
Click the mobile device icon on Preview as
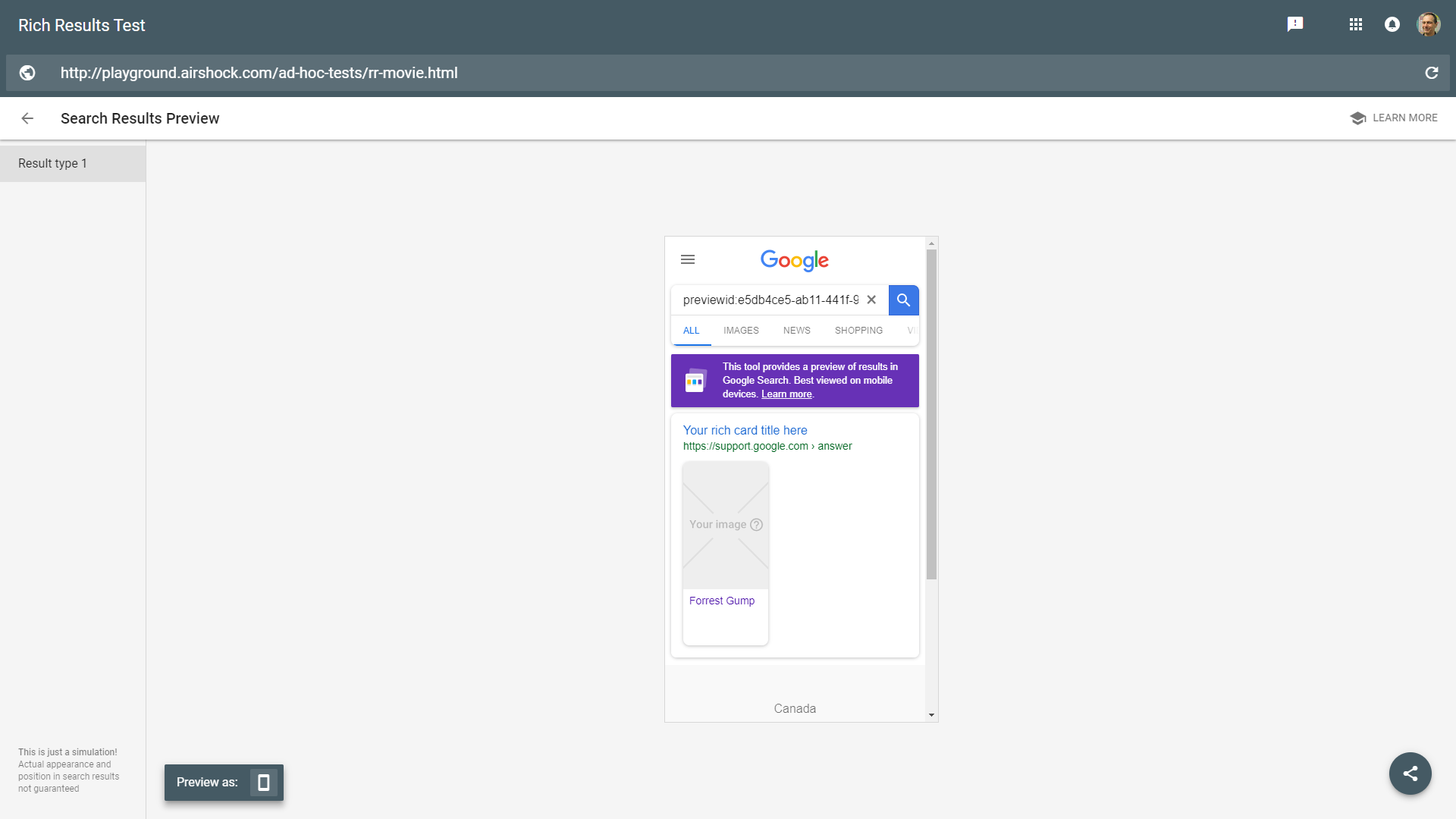tap(262, 783)
